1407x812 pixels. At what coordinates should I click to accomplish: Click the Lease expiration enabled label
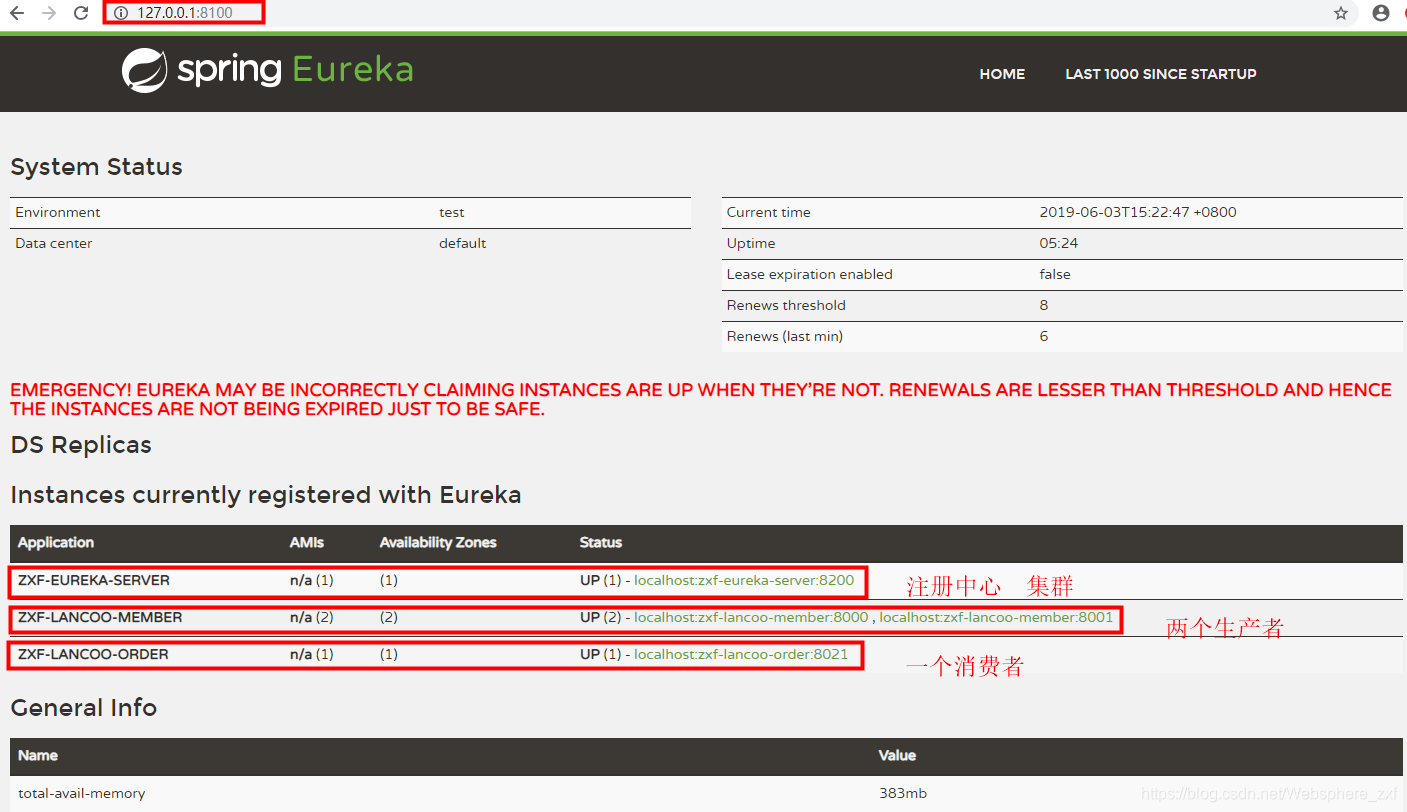pyautogui.click(x=810, y=274)
